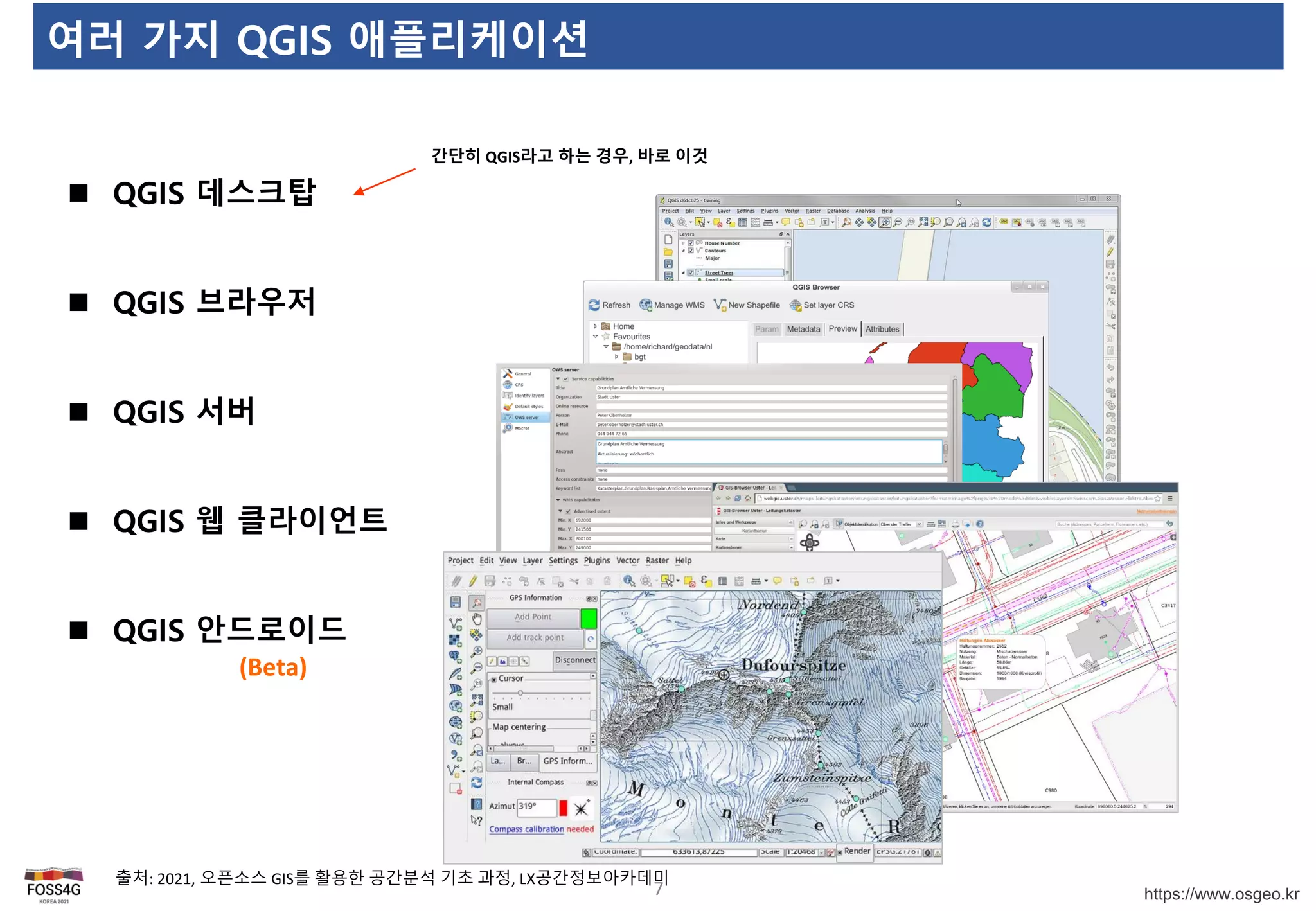The width and height of the screenshot is (1316, 911).
Task: Click Add Raster Layer checkerboard icon
Action: tap(455, 640)
